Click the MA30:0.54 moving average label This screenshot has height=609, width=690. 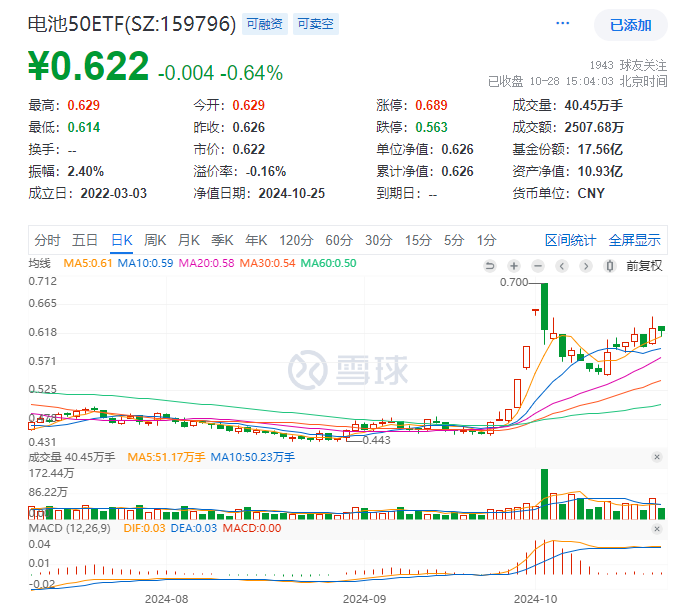[x=267, y=263]
